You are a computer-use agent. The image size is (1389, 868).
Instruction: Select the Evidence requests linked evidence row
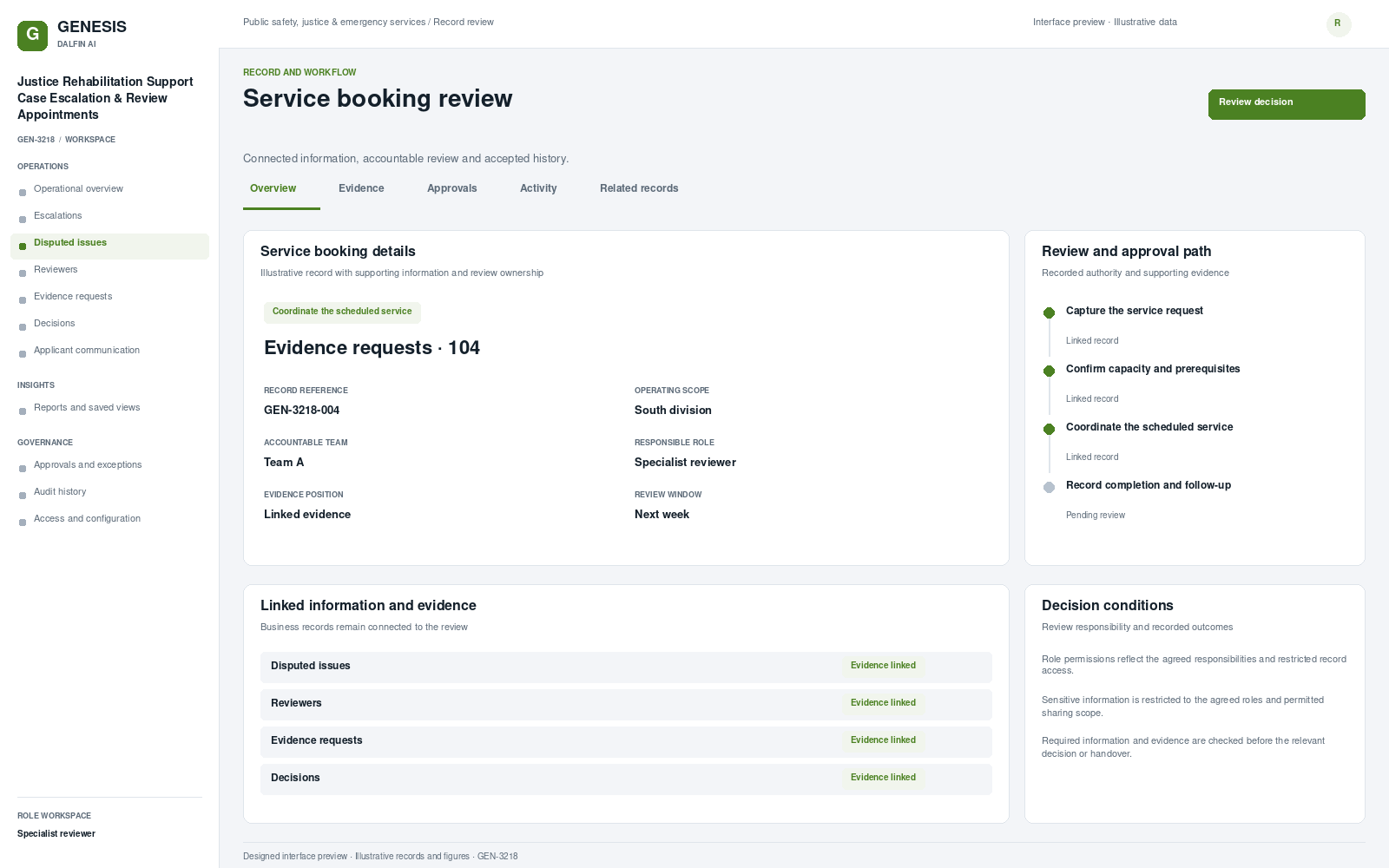[626, 741]
